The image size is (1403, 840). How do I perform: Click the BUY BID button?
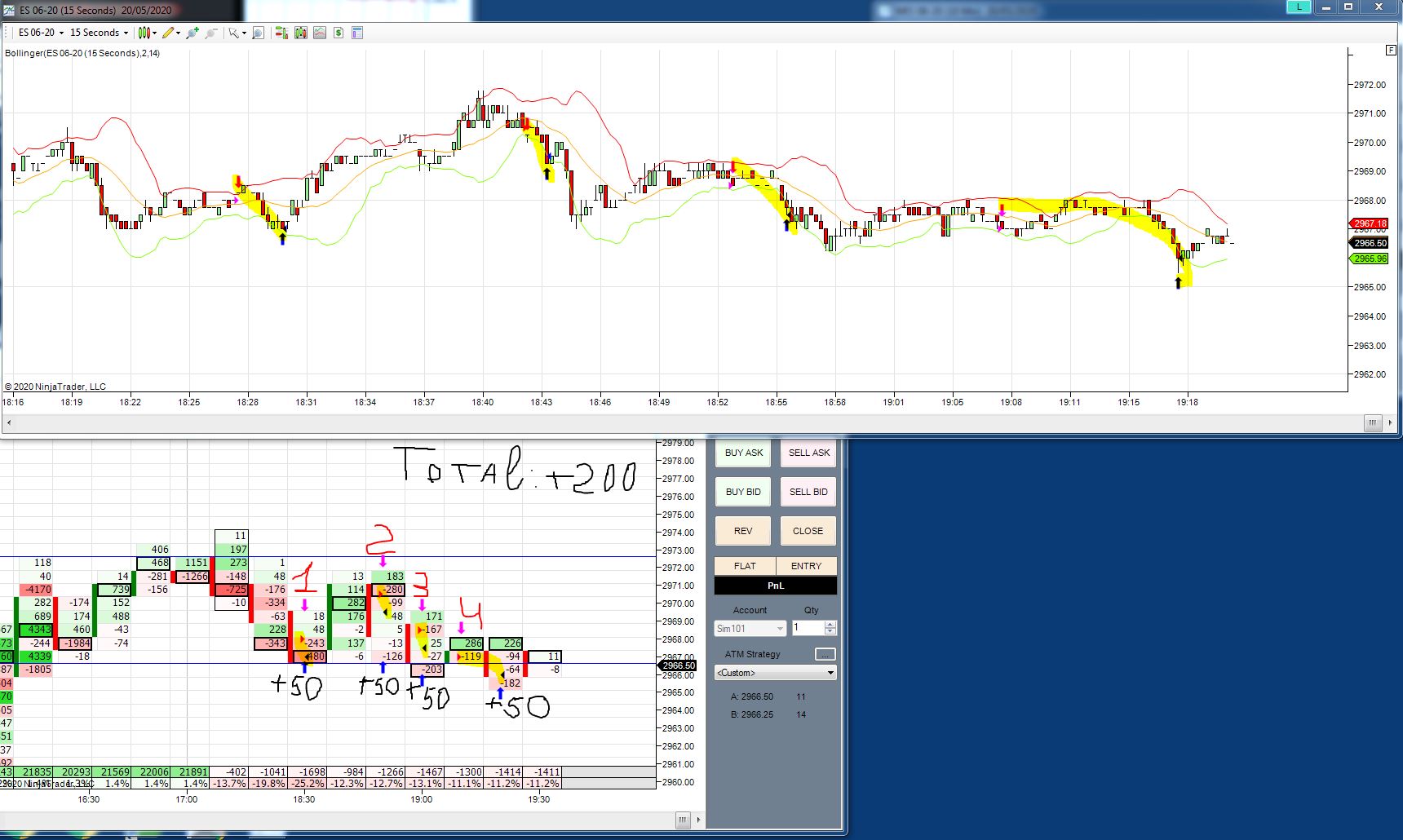click(x=744, y=492)
